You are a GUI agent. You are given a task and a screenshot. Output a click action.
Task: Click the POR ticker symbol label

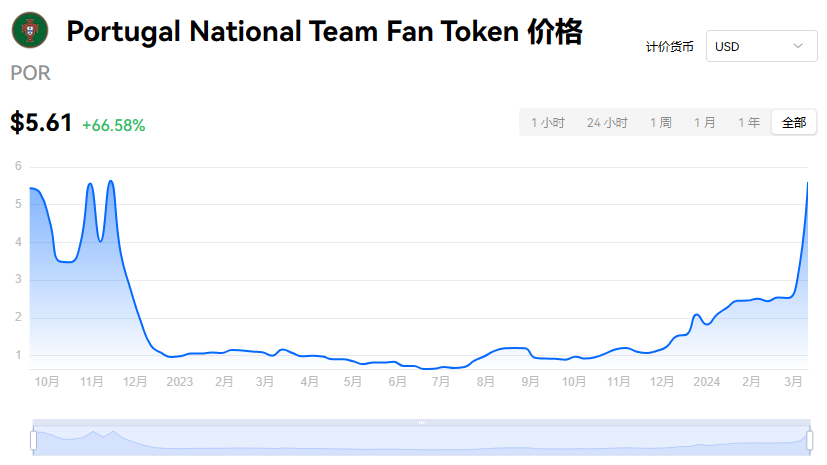(x=31, y=73)
